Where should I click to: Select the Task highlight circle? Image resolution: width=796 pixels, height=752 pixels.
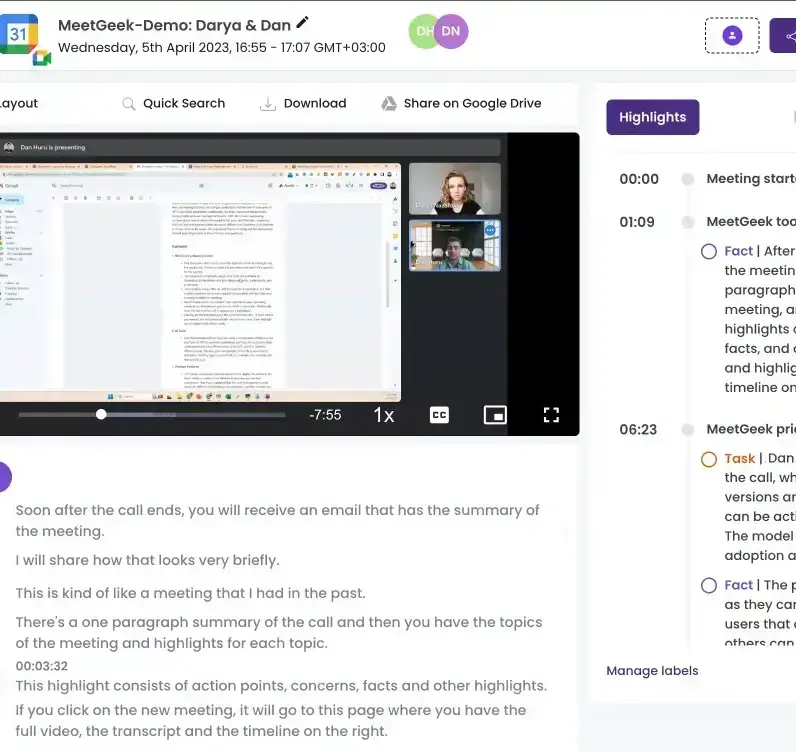pos(709,459)
